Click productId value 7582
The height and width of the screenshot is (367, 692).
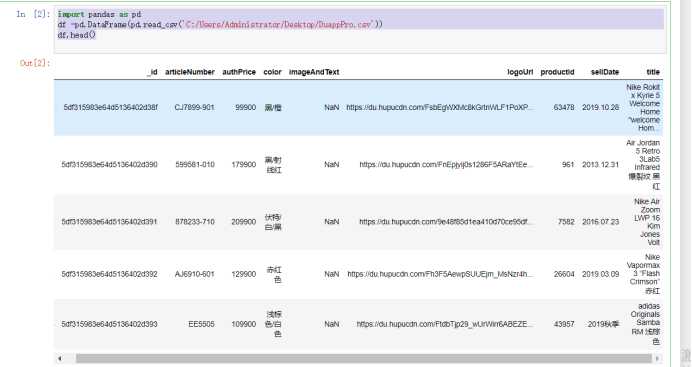[x=566, y=222]
